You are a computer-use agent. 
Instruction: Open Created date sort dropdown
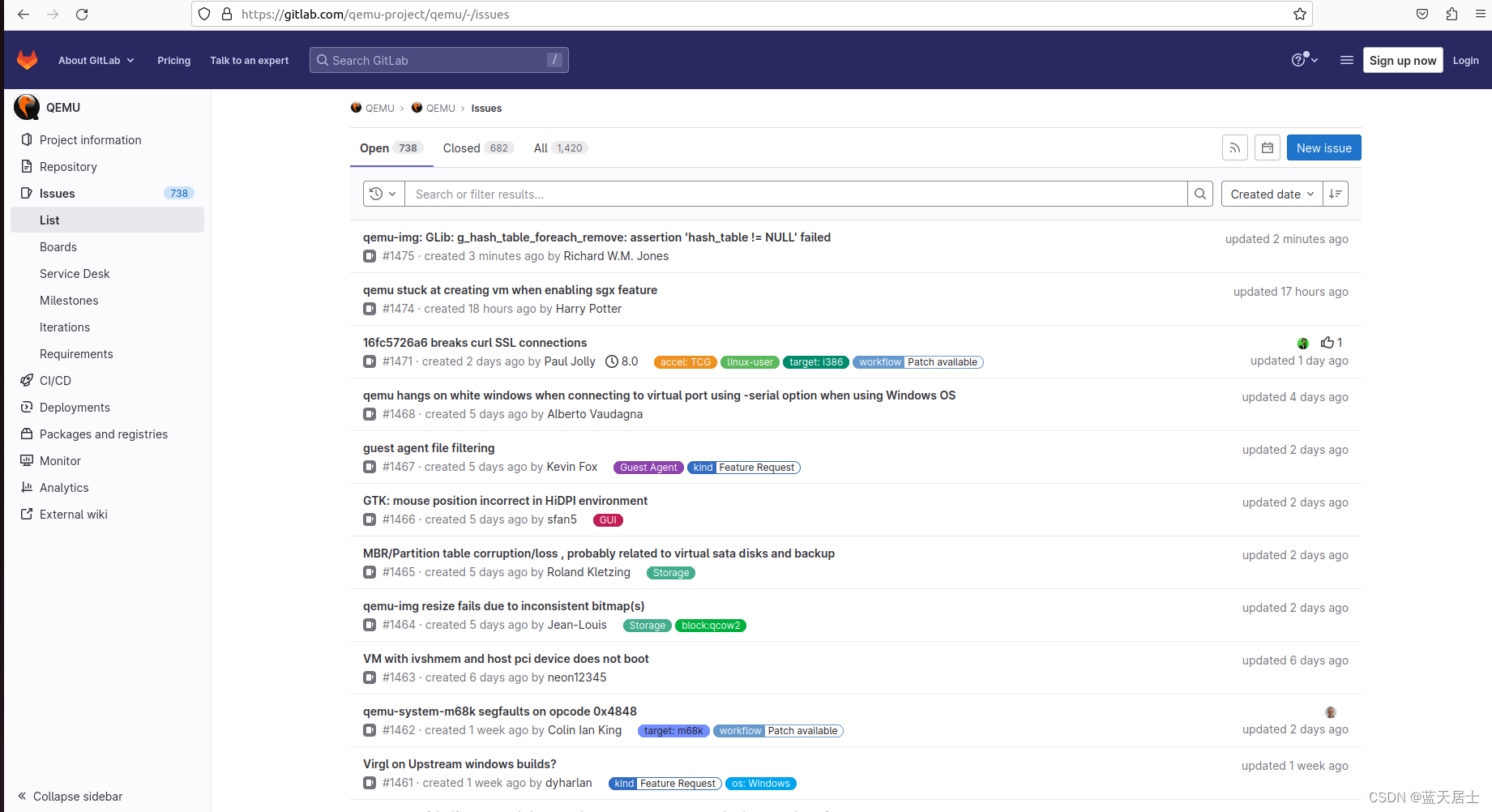coord(1272,194)
